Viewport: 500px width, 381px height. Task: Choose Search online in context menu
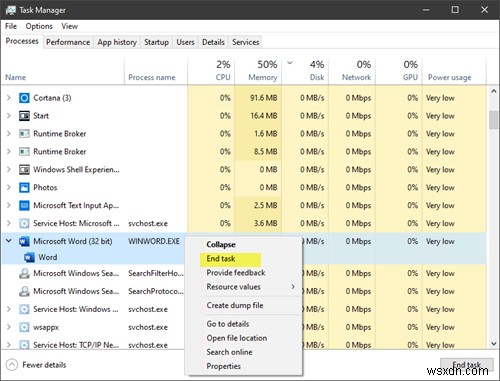pyautogui.click(x=243, y=352)
